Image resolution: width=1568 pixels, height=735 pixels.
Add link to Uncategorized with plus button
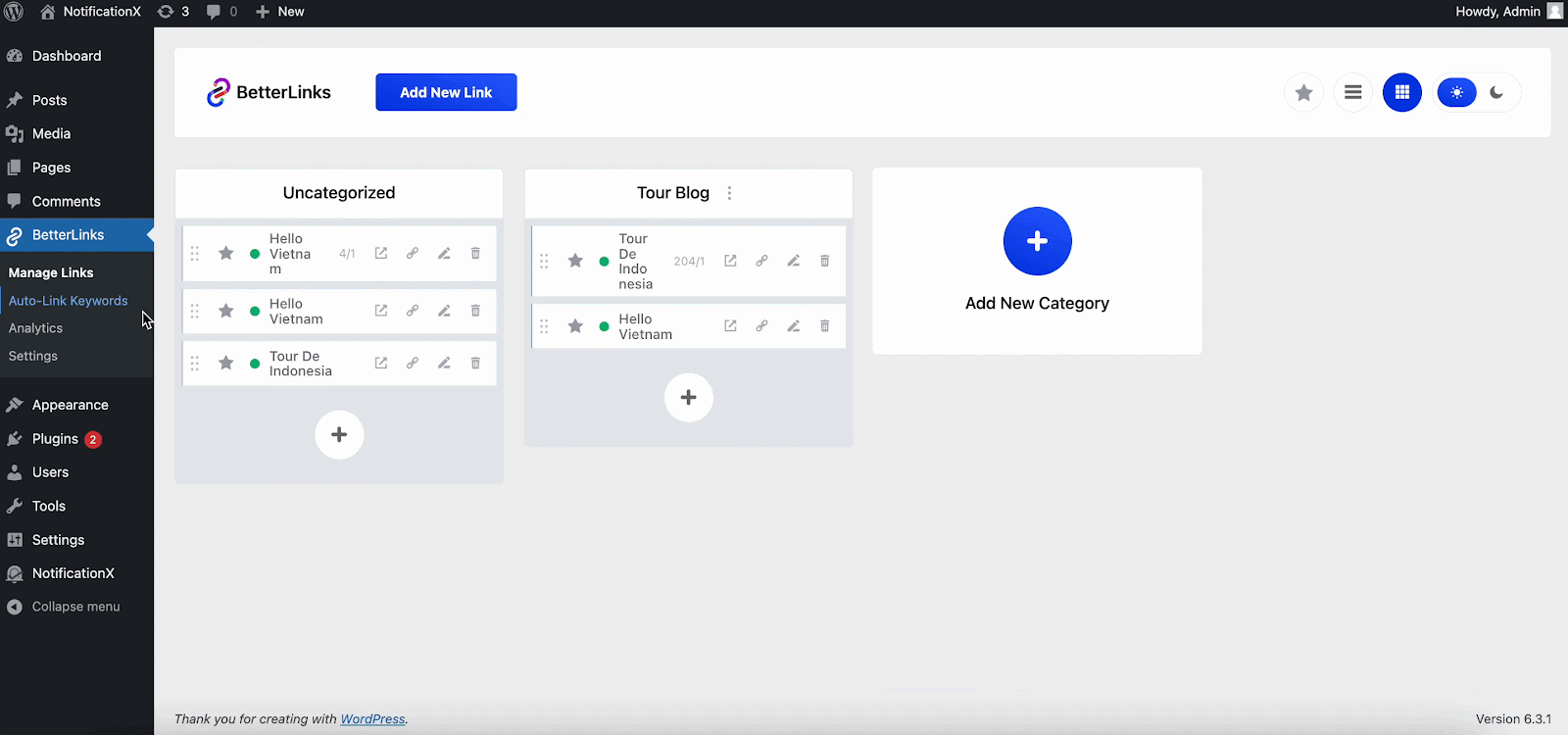click(x=339, y=434)
